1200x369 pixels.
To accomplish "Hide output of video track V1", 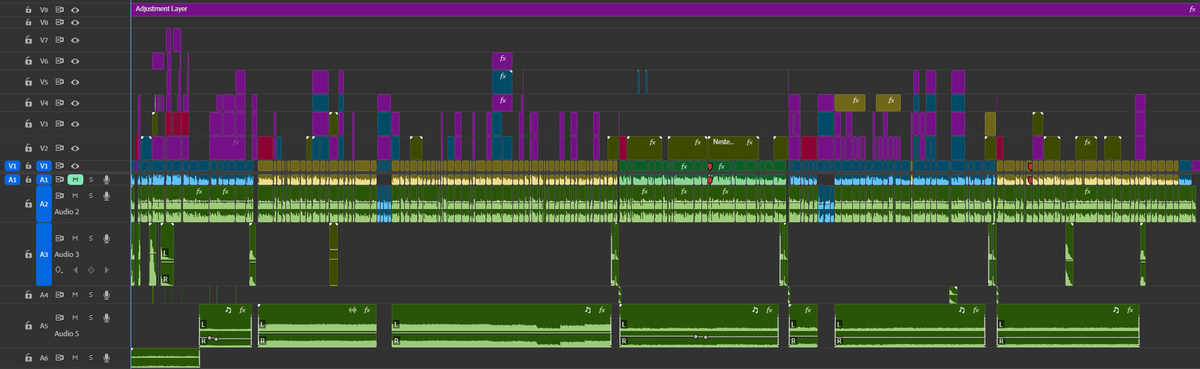I will click(x=75, y=166).
